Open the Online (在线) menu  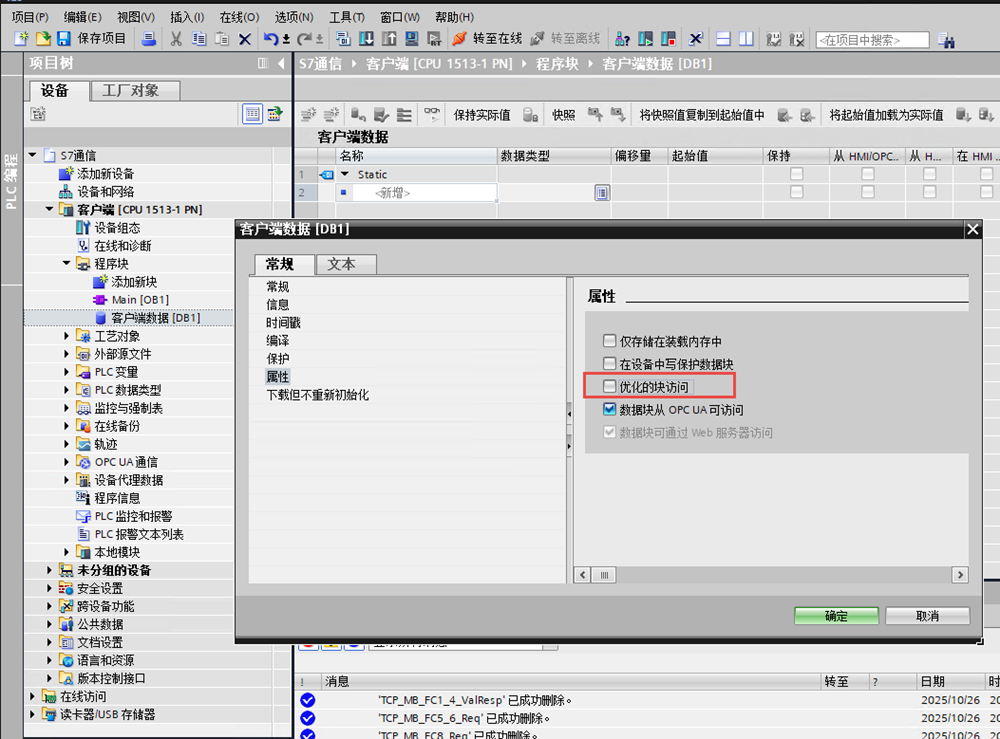[238, 17]
